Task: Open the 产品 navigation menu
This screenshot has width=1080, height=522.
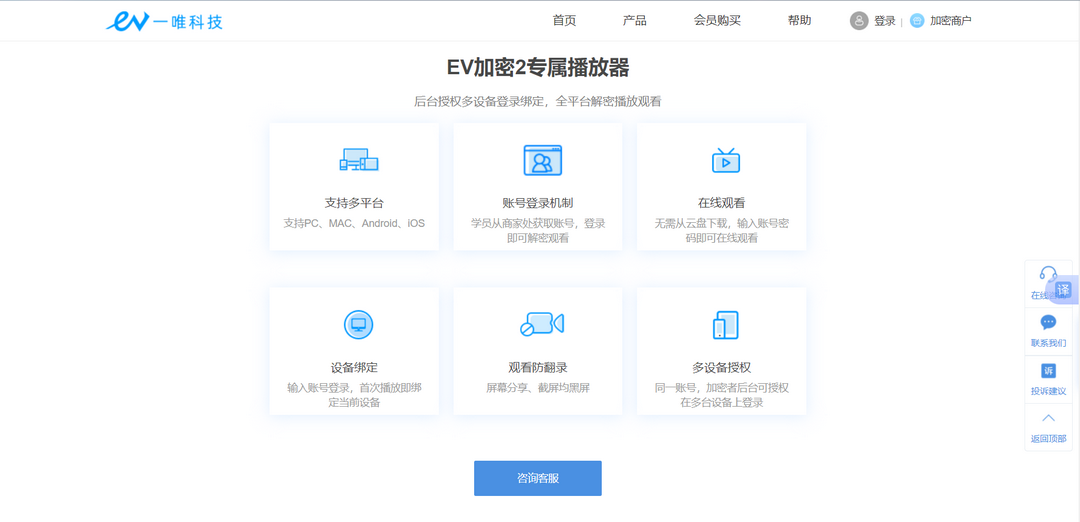Action: coord(634,21)
